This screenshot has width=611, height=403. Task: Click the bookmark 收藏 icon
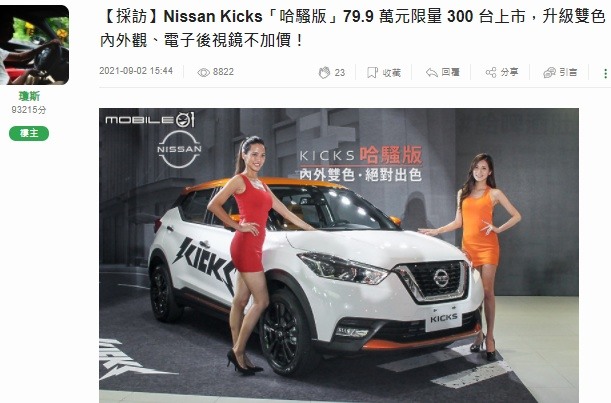(373, 72)
